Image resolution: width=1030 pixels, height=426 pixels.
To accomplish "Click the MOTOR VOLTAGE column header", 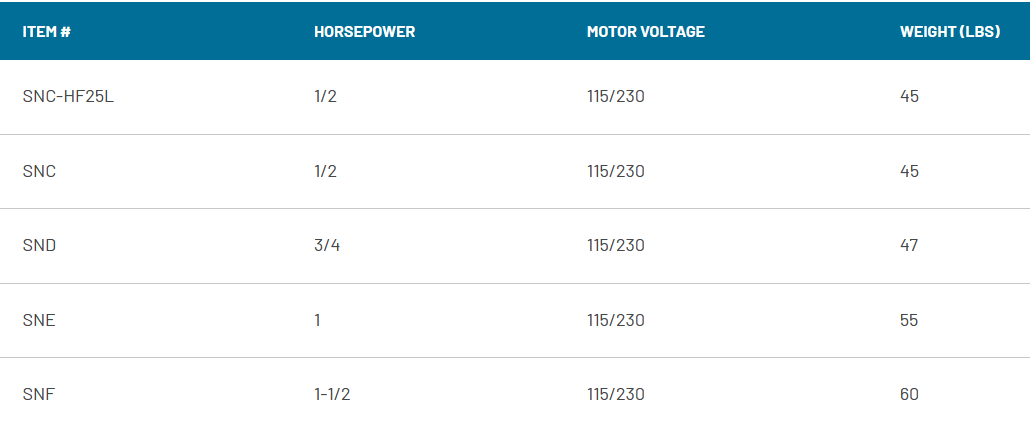I will coord(645,32).
